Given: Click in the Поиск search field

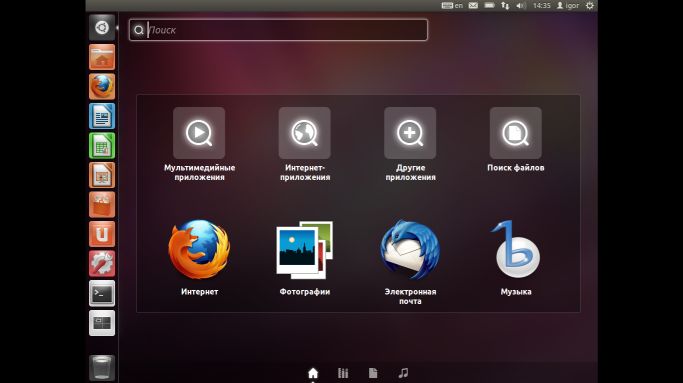Looking at the screenshot, I should pyautogui.click(x=278, y=30).
